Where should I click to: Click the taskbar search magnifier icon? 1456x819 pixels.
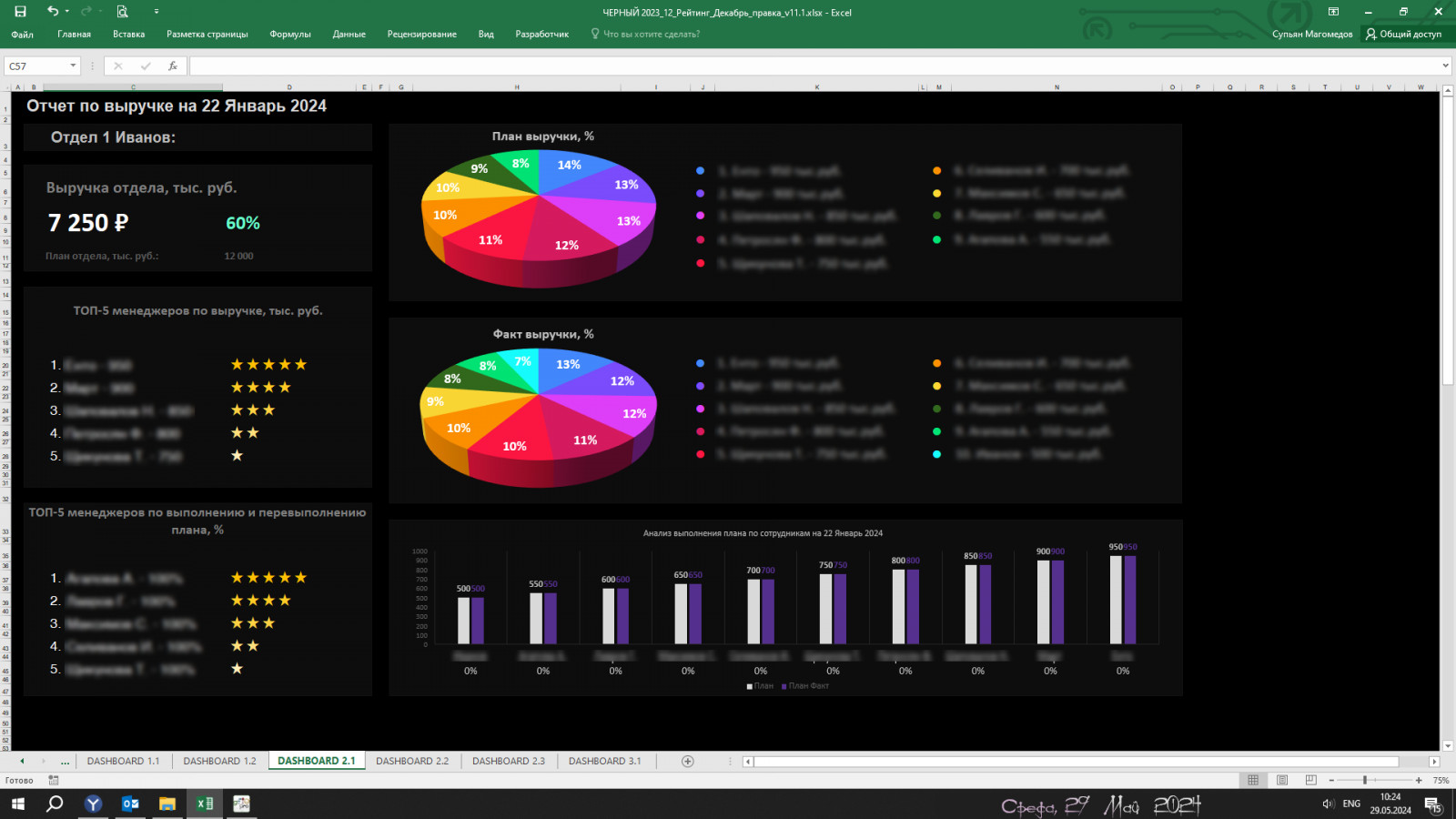point(55,804)
